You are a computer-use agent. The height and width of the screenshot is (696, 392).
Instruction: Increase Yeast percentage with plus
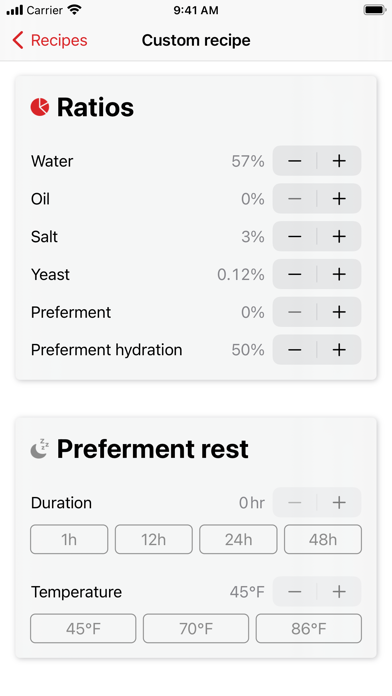point(339,274)
